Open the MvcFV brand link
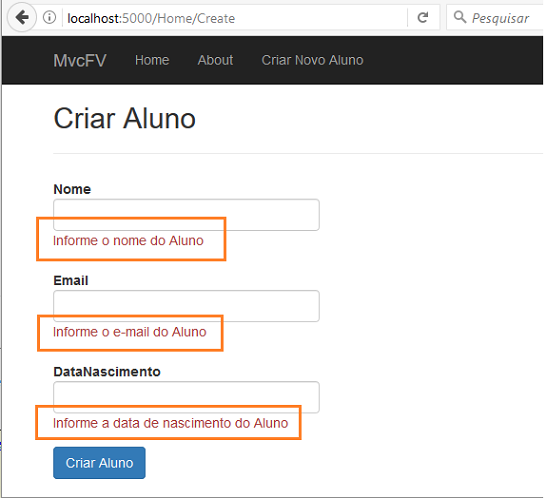 80,60
